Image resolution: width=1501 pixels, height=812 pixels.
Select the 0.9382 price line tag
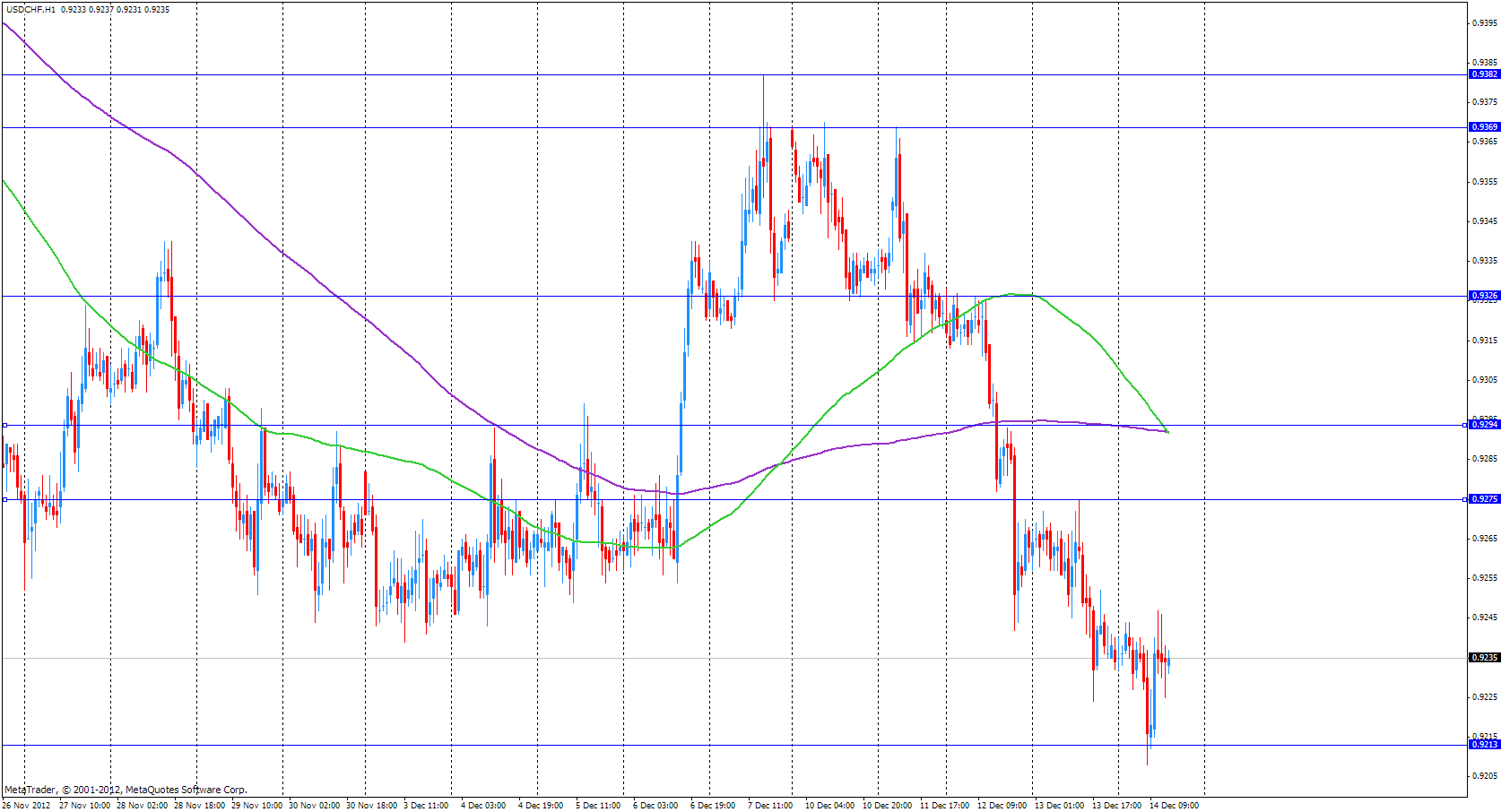tap(1484, 74)
